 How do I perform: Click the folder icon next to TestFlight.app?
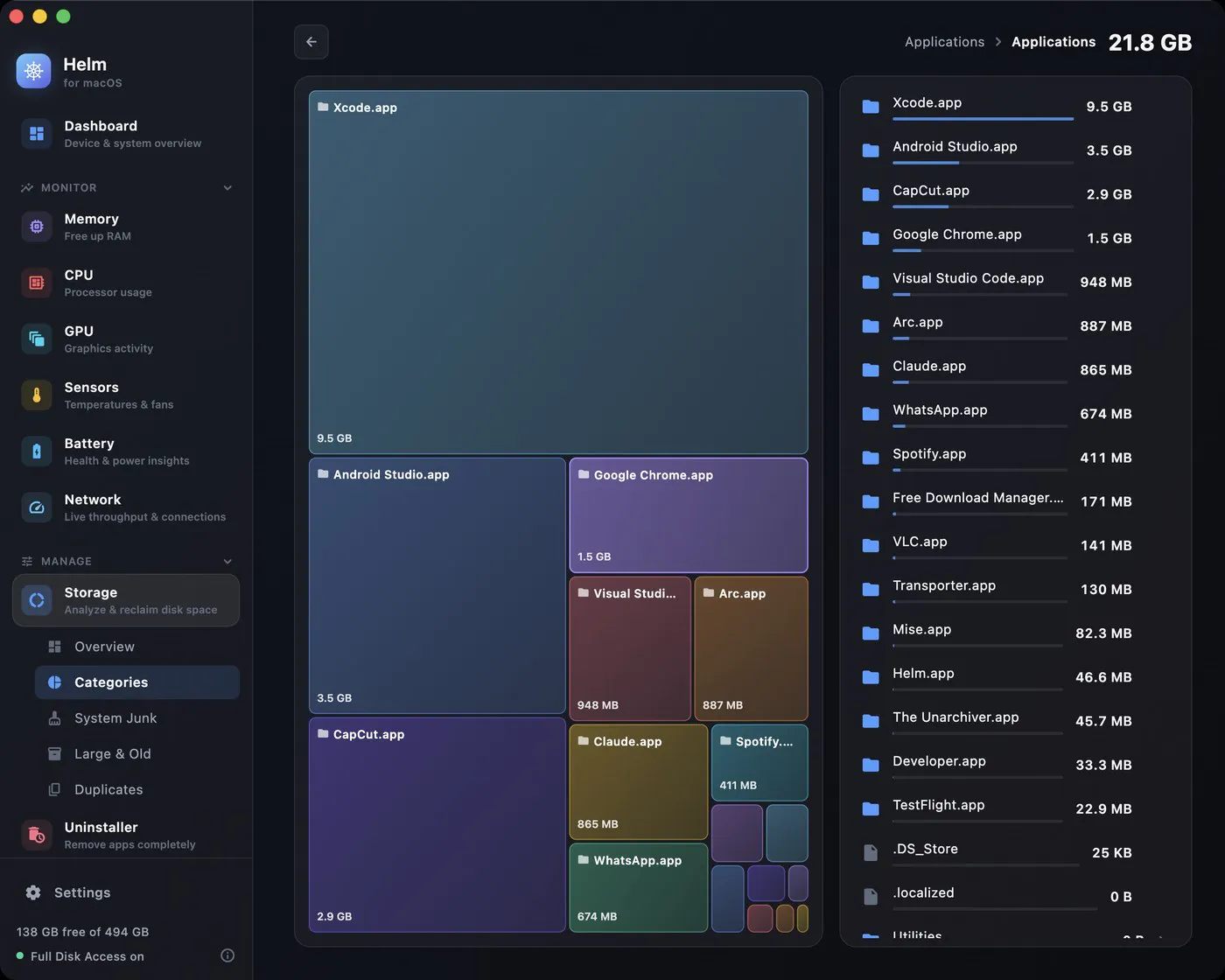[x=871, y=808]
